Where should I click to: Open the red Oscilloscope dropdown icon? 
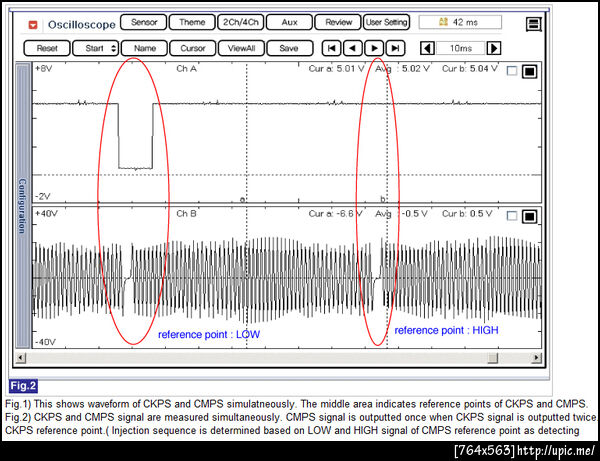click(33, 25)
